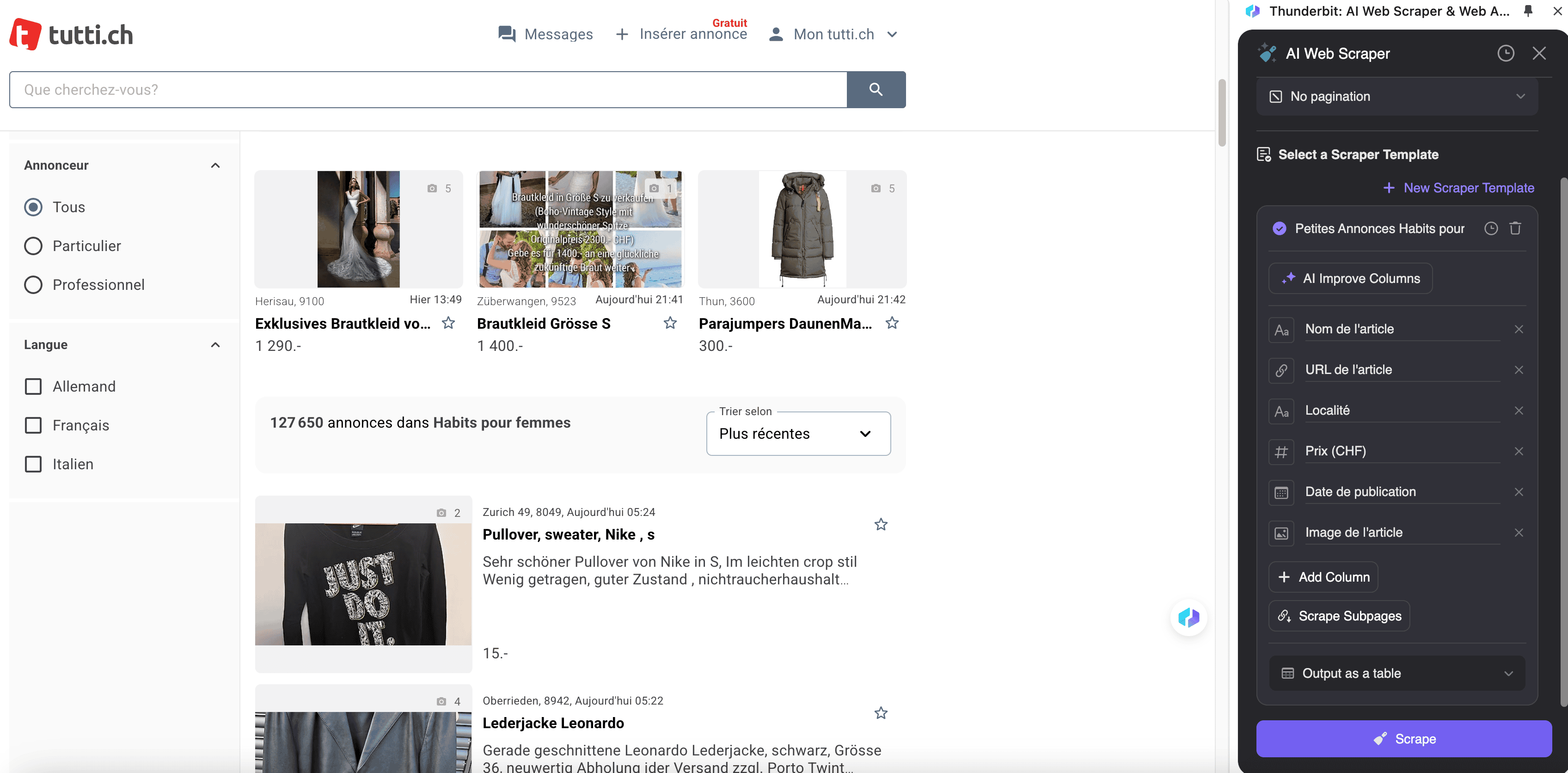Enable the Italien language filter
The width and height of the screenshot is (1568, 773).
pos(33,465)
